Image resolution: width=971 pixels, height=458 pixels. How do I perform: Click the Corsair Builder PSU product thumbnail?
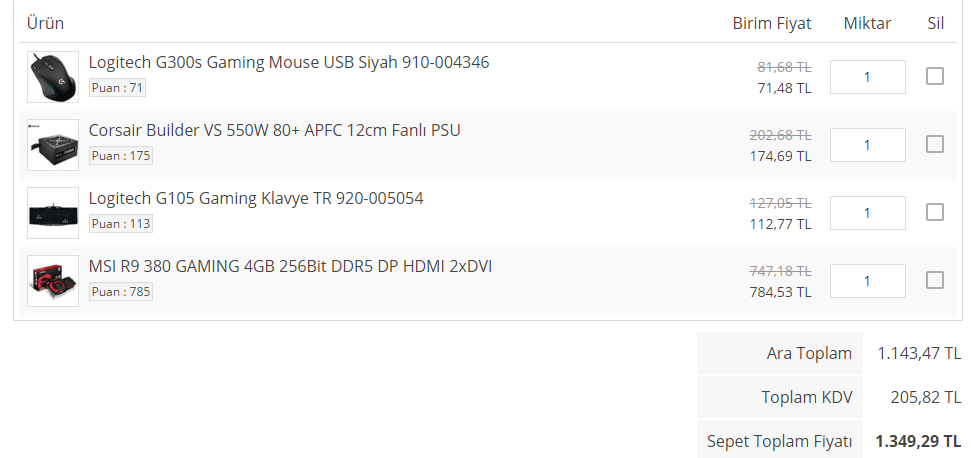[53, 145]
